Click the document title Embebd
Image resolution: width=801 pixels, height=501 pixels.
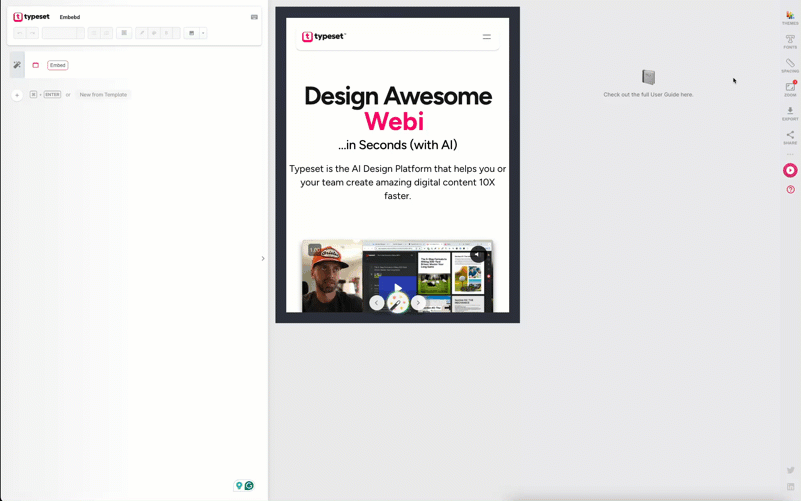click(x=69, y=17)
